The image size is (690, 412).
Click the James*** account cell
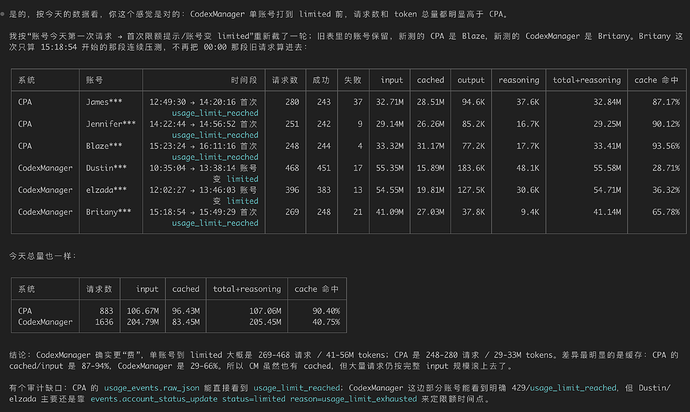[104, 102]
